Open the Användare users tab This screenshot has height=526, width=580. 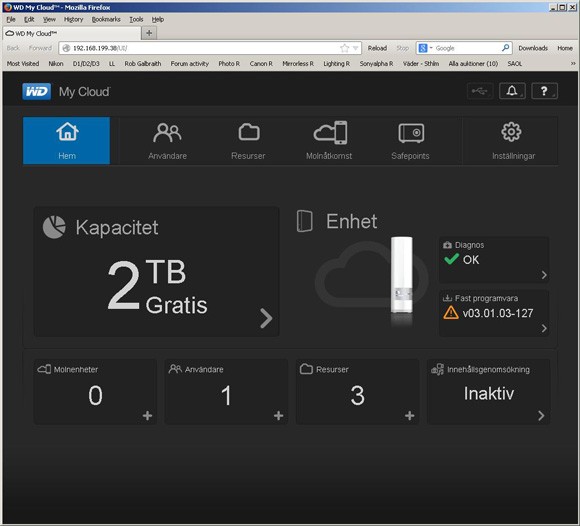pos(167,141)
